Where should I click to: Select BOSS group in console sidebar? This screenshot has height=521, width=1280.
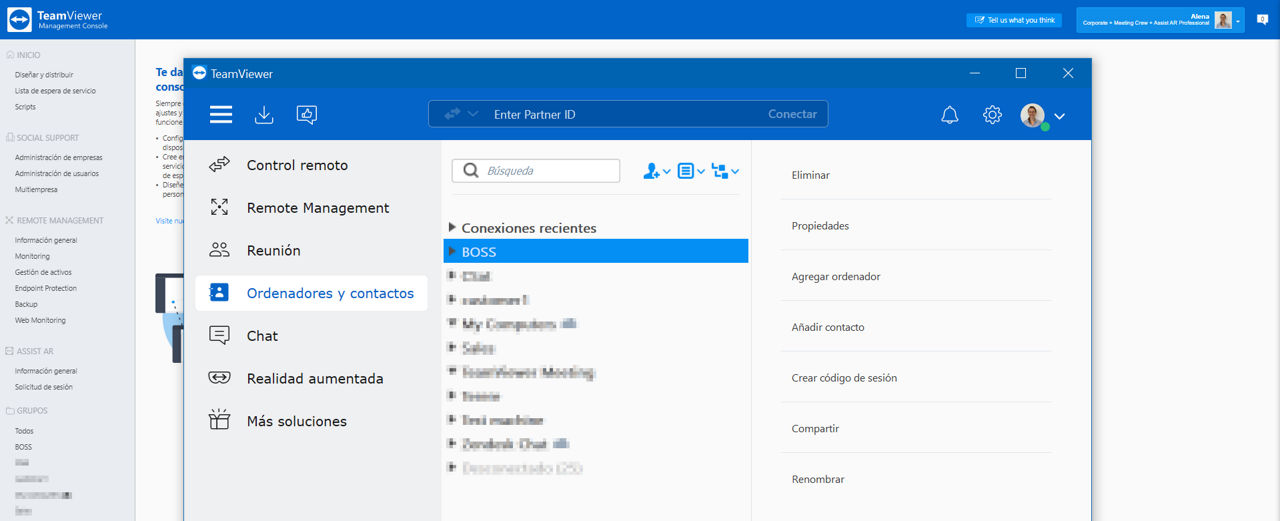pyautogui.click(x=24, y=447)
